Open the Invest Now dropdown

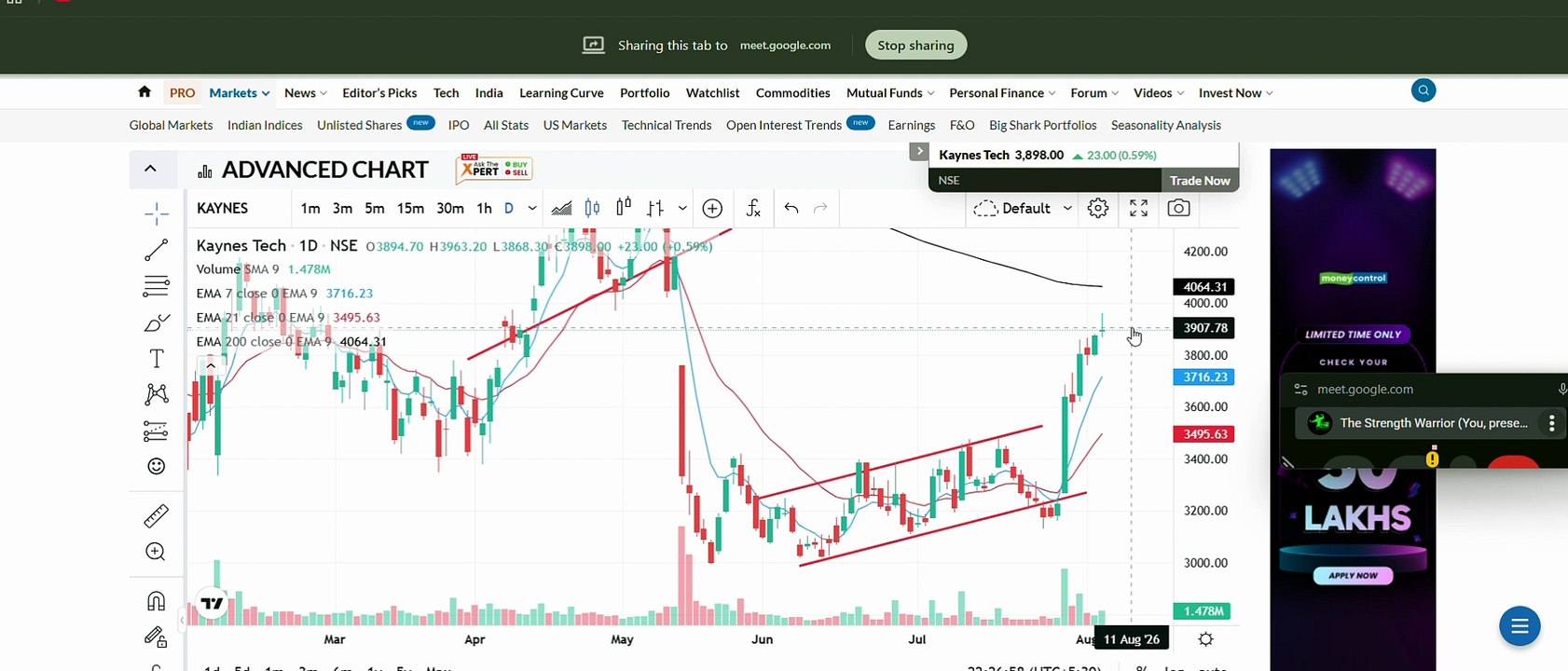tap(1235, 92)
